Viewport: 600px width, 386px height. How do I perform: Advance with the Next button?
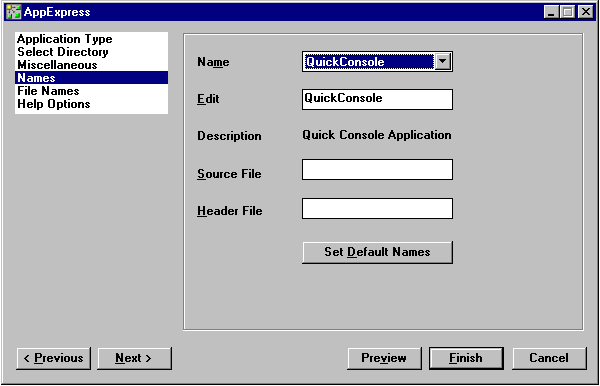click(x=134, y=358)
